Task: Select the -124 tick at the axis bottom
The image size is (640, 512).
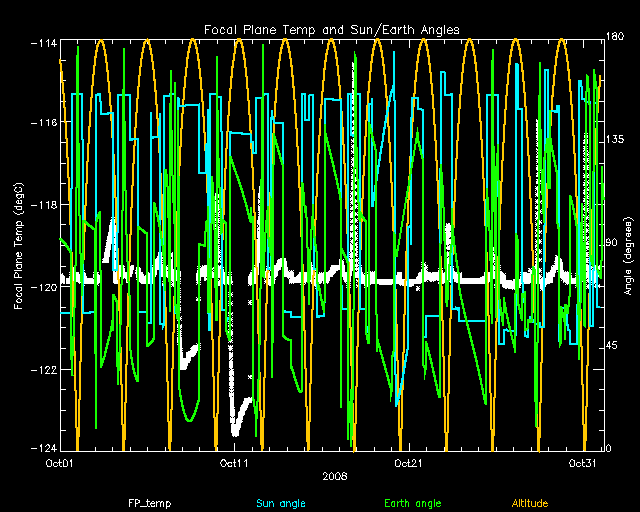Action: 44,447
